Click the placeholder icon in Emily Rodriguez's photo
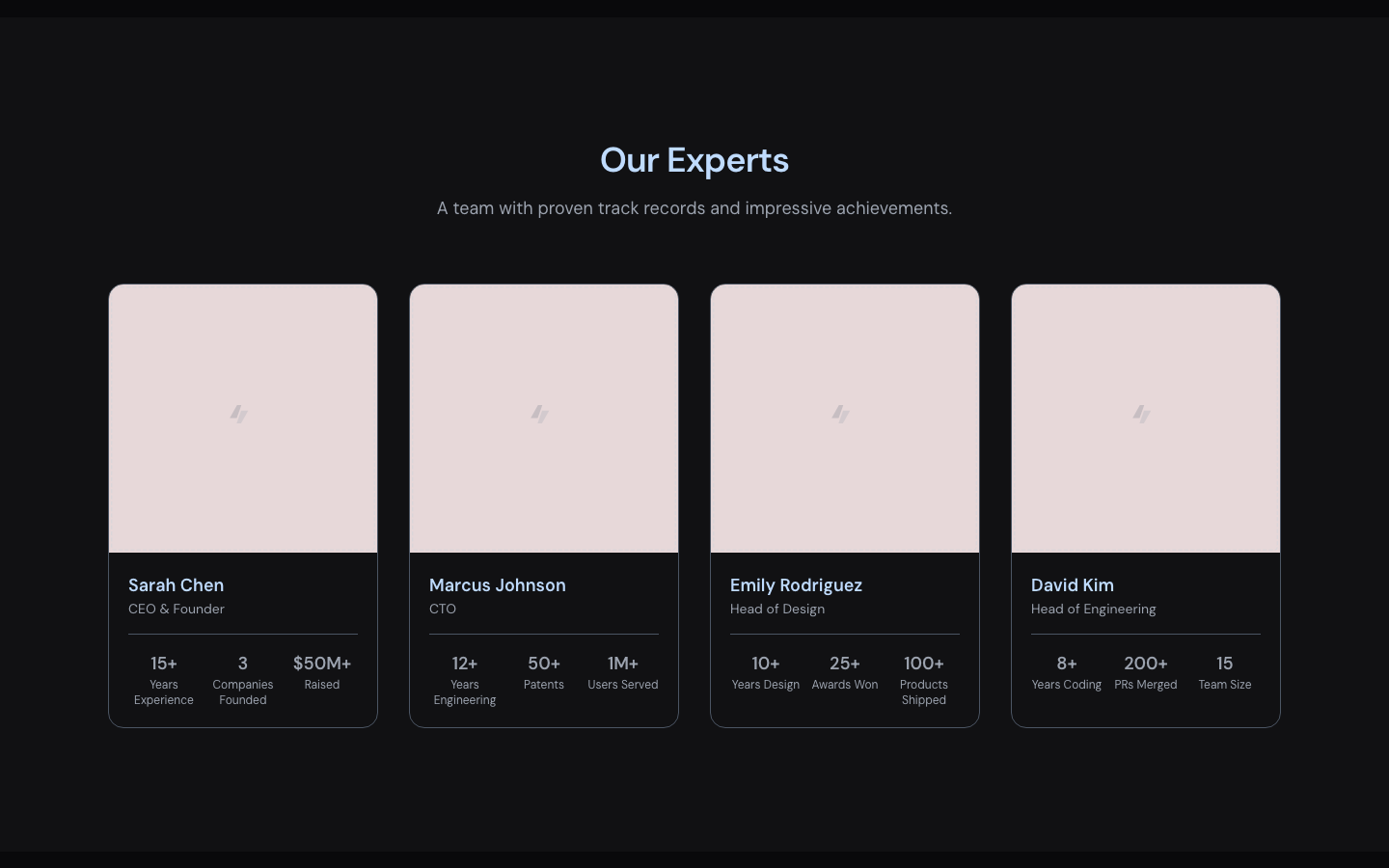Viewport: 1389px width, 868px height. click(x=841, y=414)
